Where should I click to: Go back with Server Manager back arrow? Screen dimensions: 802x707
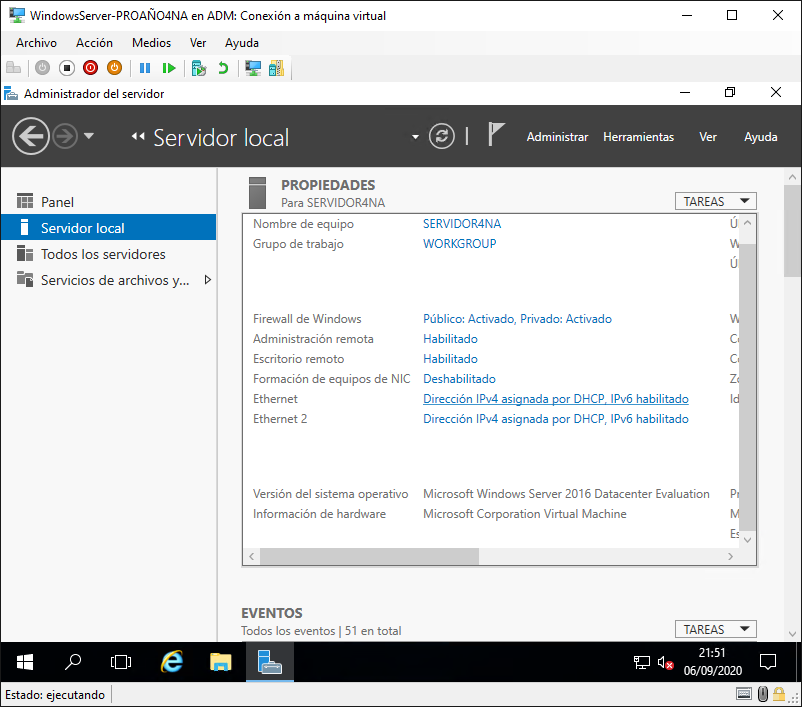pyautogui.click(x=31, y=136)
